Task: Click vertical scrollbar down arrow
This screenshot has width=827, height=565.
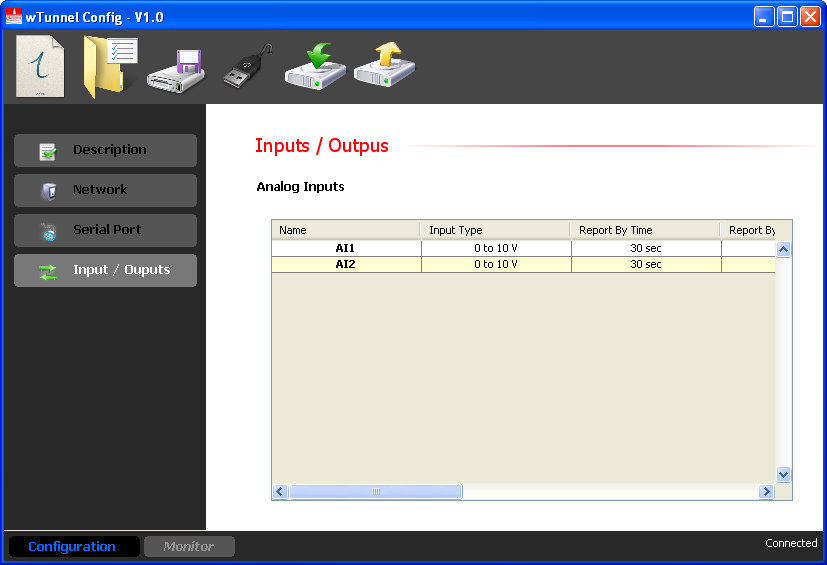Action: click(x=784, y=475)
